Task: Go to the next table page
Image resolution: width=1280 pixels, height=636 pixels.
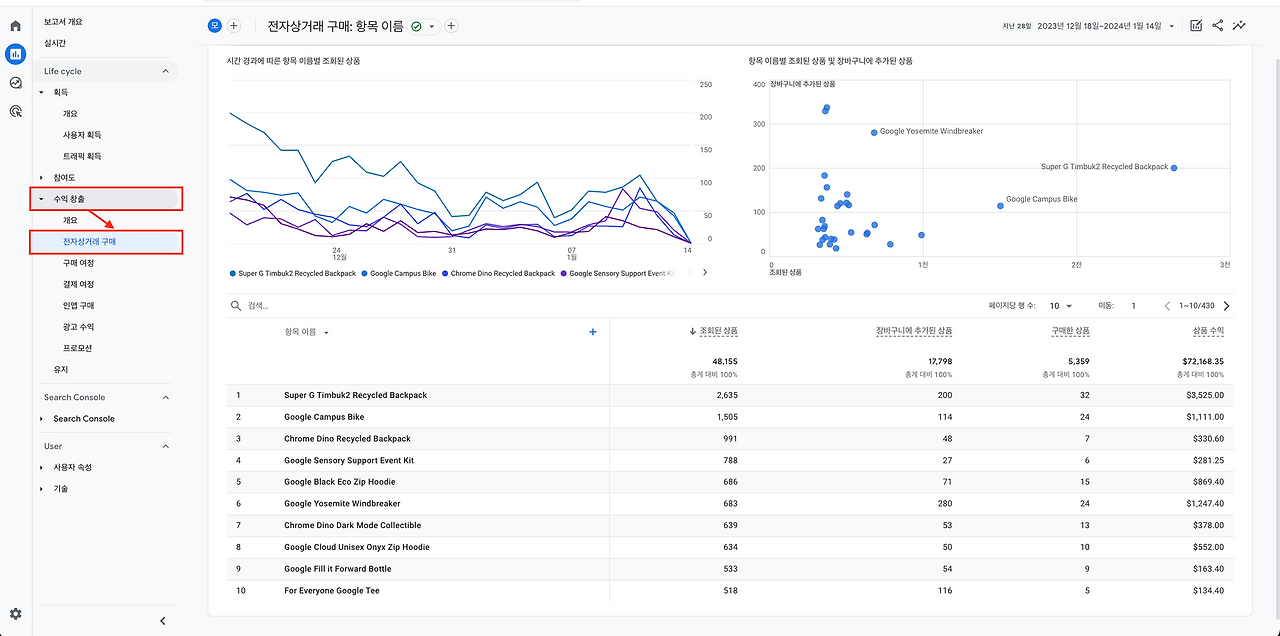Action: (x=1227, y=306)
